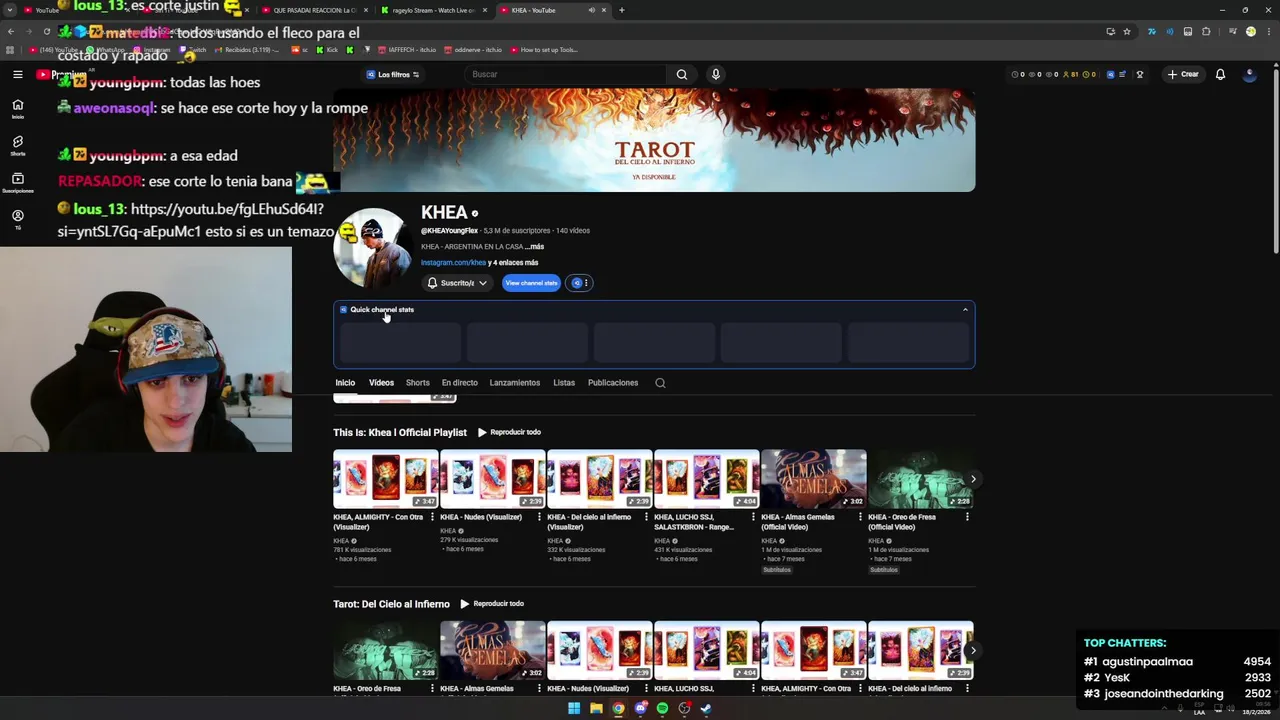Viewport: 1280px width, 720px height.
Task: Open more options for KHEA - Nudes video
Action: coord(539,517)
